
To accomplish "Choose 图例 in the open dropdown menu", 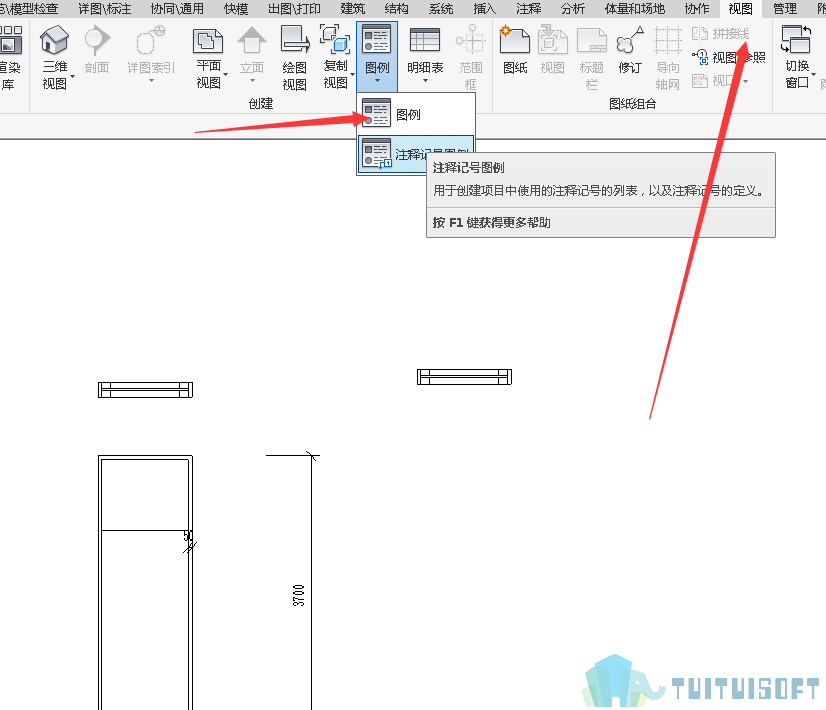I will [x=416, y=114].
